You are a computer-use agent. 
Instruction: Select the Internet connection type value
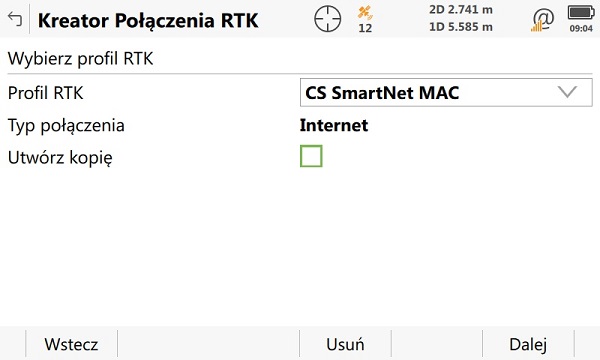point(334,125)
